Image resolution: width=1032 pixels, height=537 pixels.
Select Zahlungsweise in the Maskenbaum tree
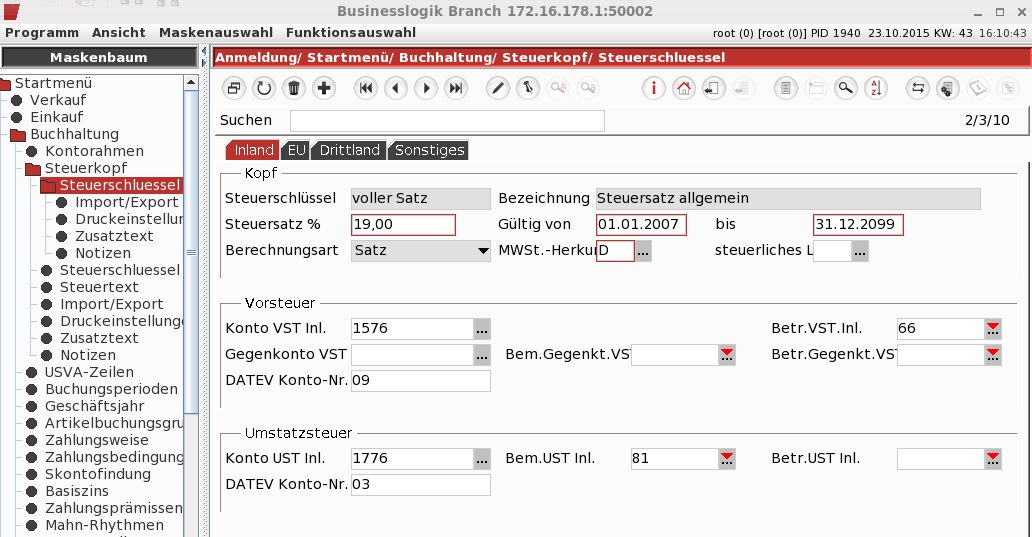click(96, 440)
